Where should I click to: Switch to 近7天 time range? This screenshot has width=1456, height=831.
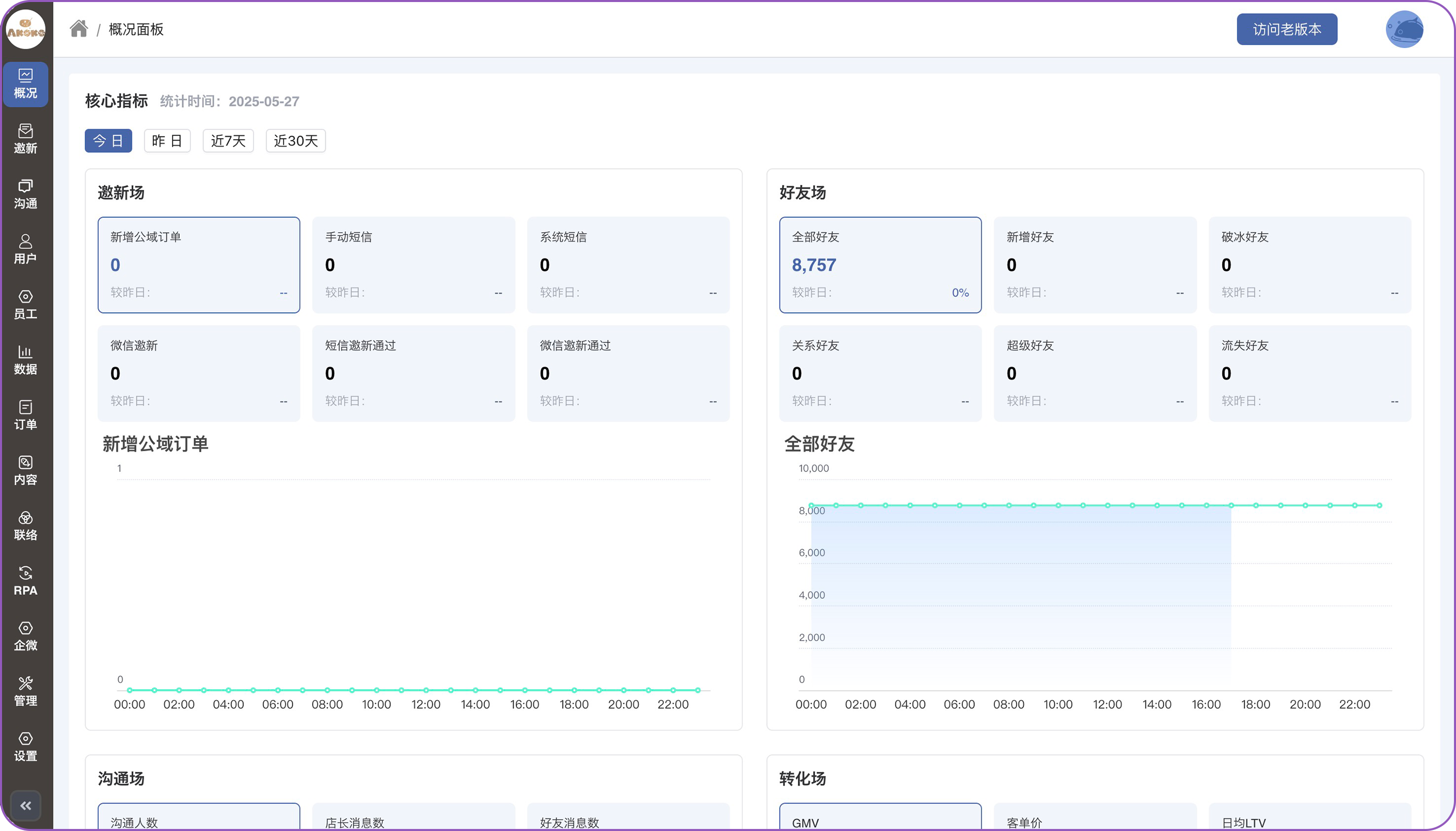[228, 141]
